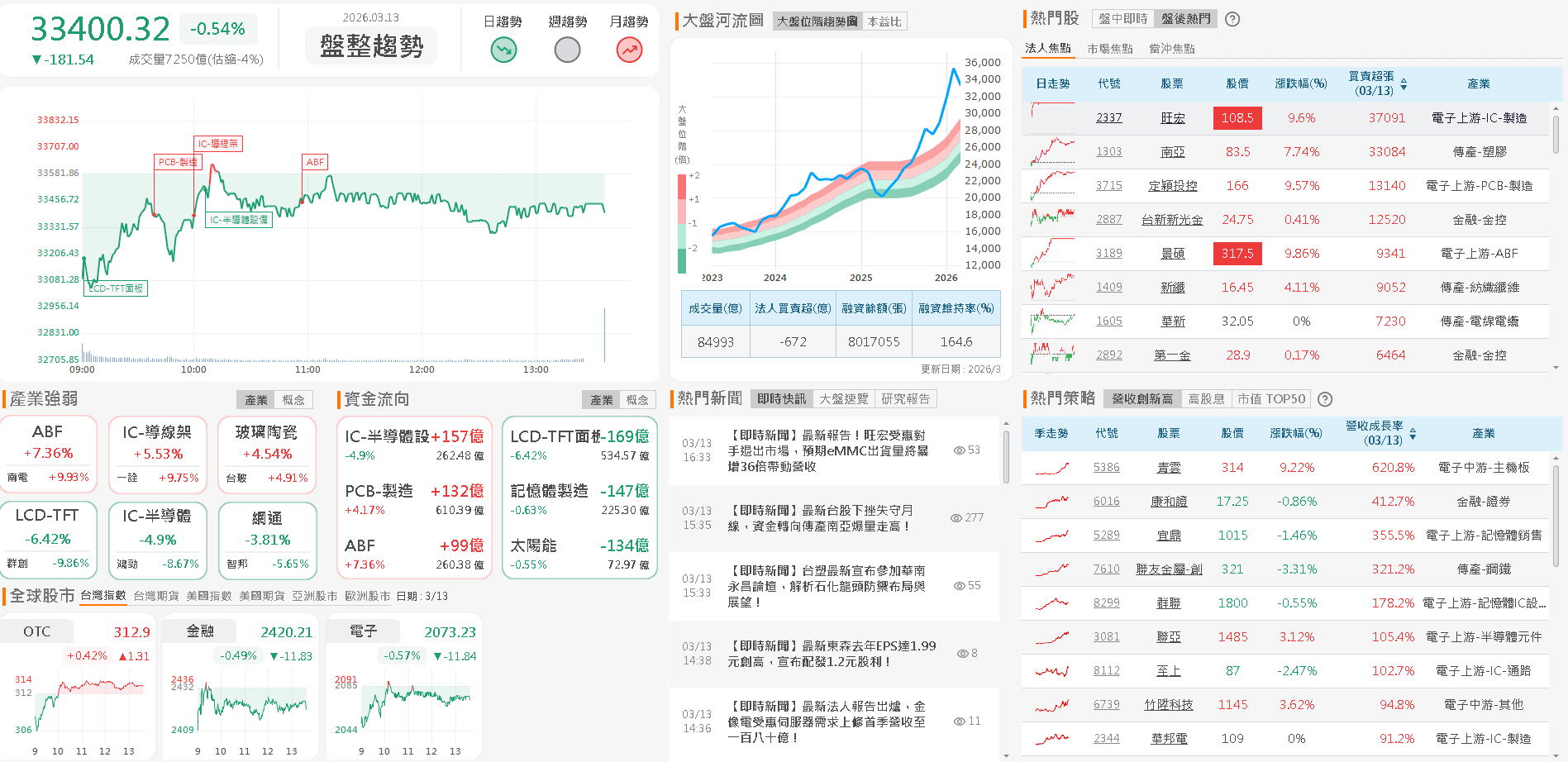The width and height of the screenshot is (1568, 762).
Task: Click the 週趨勢 gray circle indicator
Action: point(566,50)
